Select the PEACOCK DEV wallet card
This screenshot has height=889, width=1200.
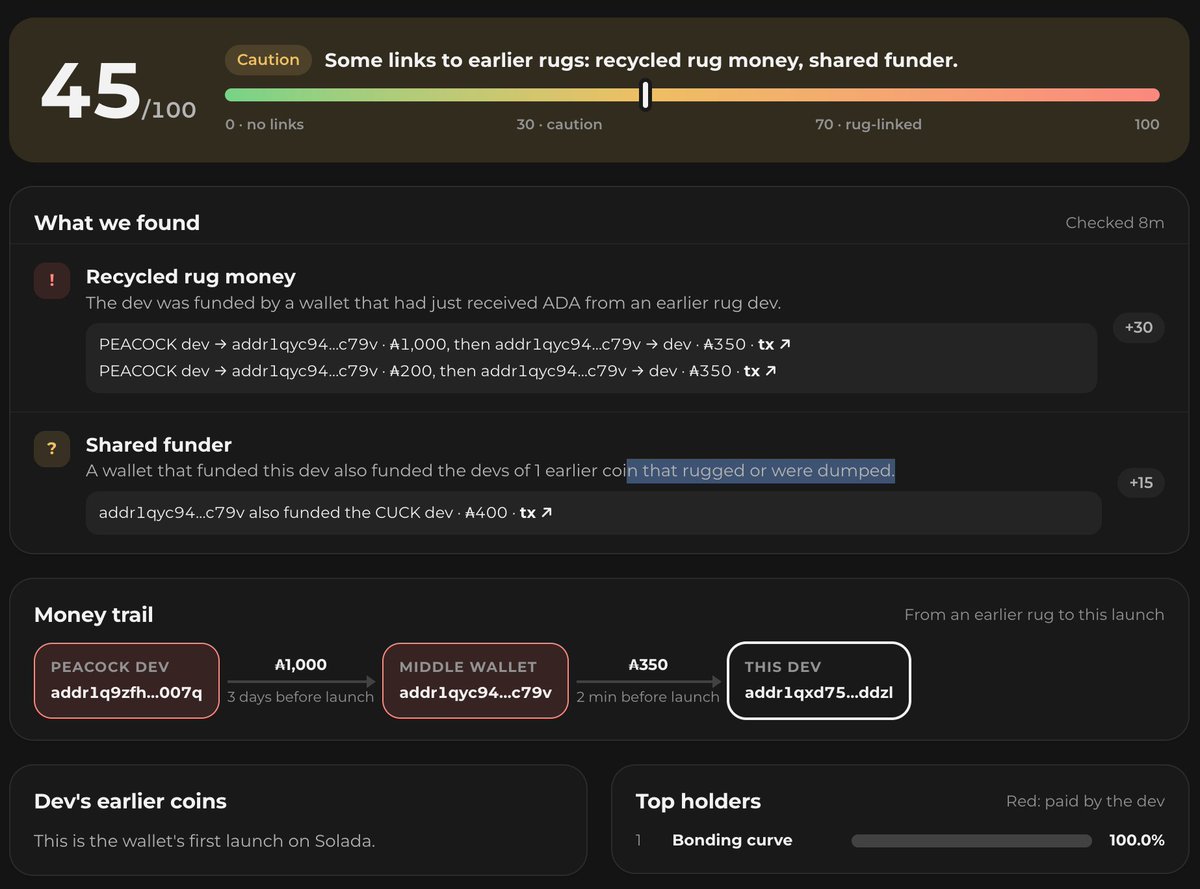coord(126,680)
